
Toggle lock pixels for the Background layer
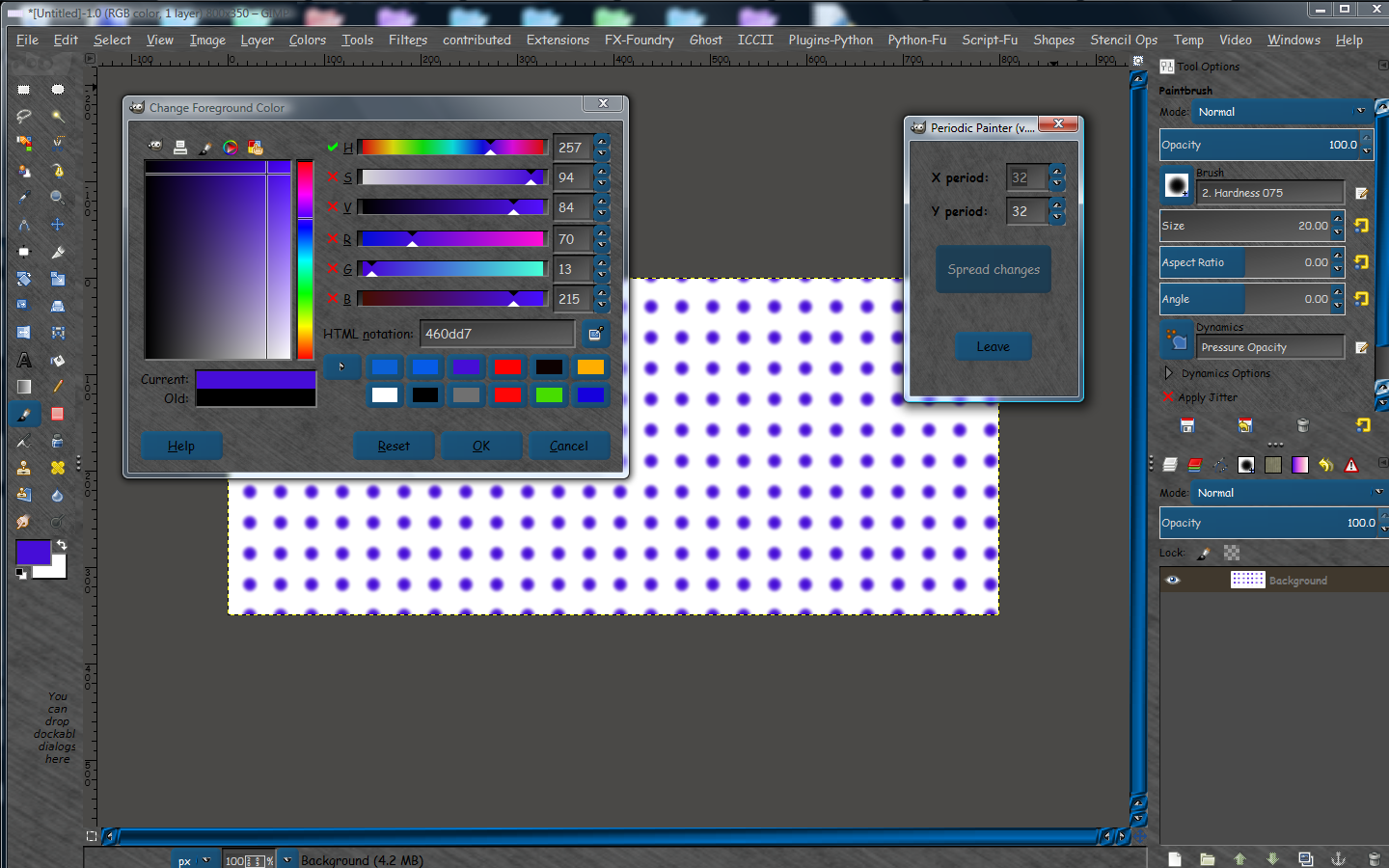pyautogui.click(x=1203, y=553)
